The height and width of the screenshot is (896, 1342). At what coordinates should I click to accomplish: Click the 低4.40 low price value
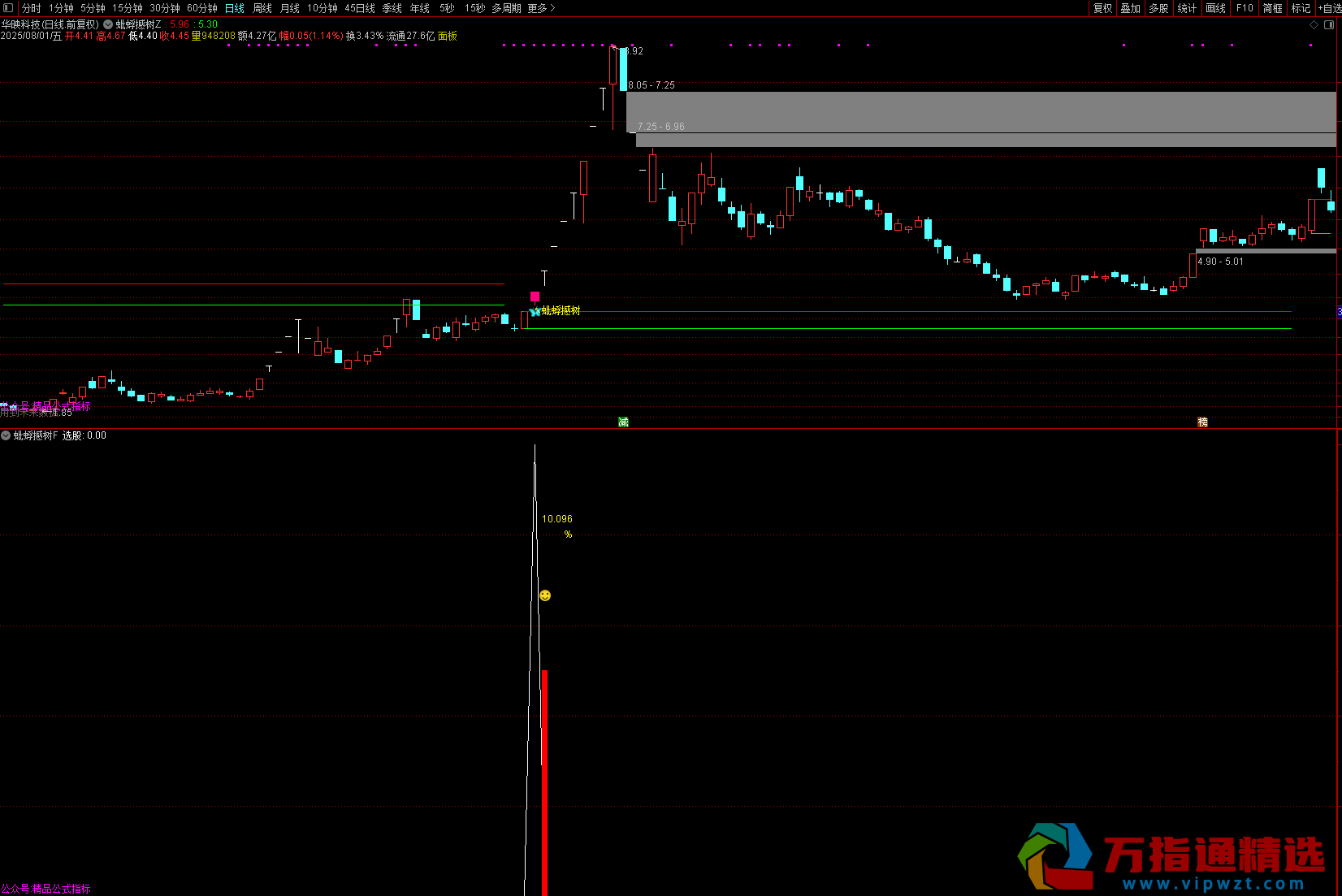(x=143, y=36)
